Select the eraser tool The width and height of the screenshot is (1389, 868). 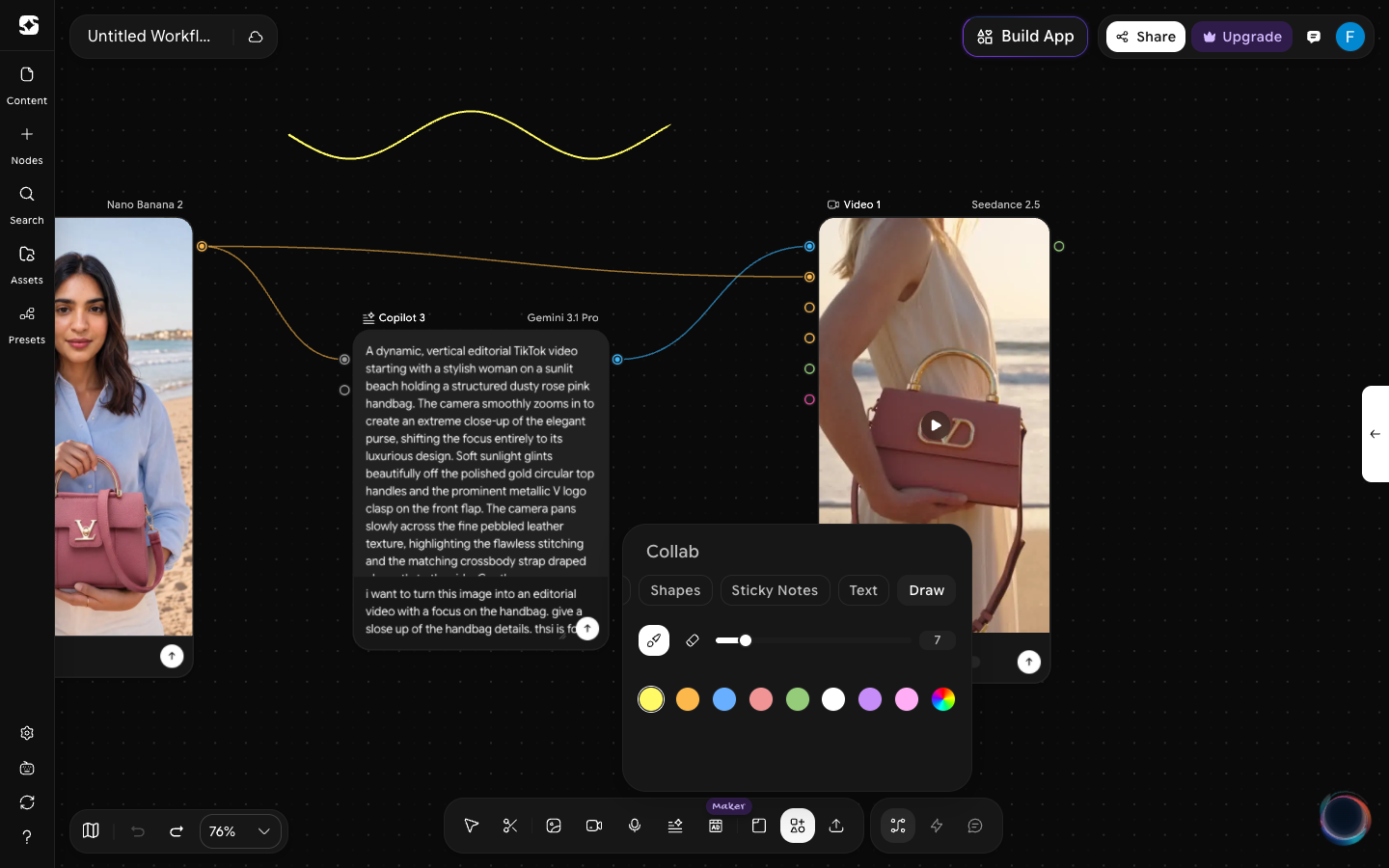point(693,640)
